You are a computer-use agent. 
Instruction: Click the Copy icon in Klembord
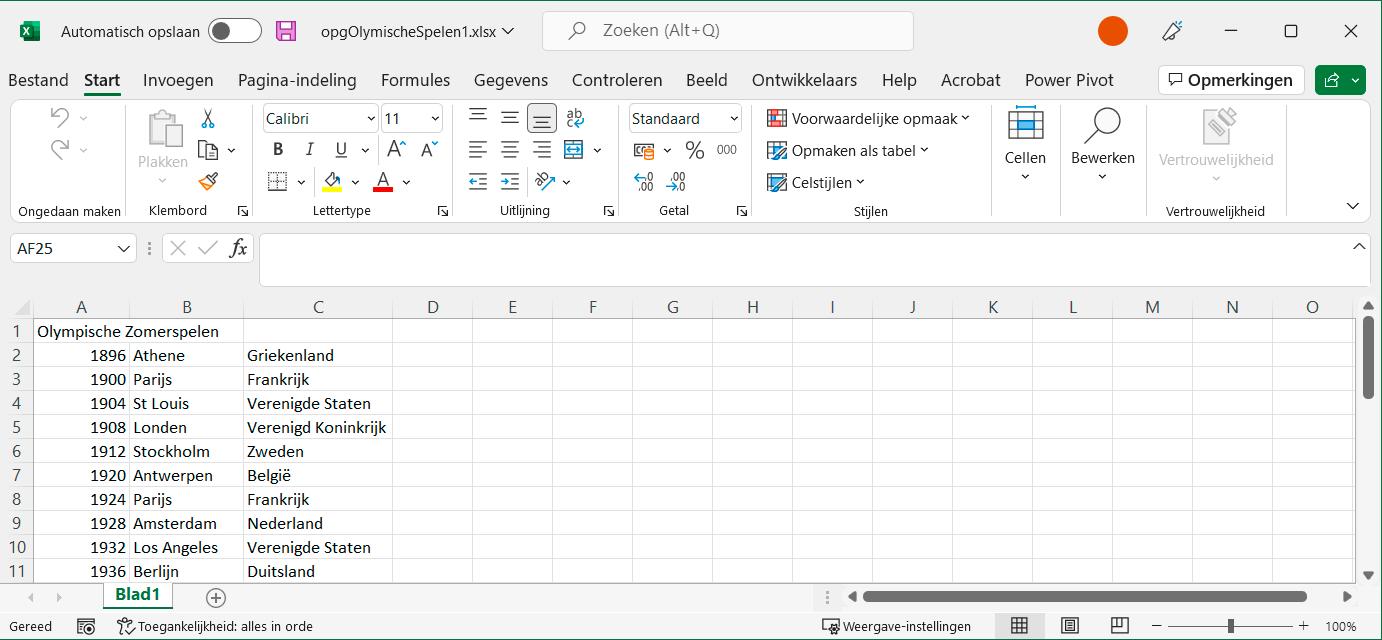[208, 150]
